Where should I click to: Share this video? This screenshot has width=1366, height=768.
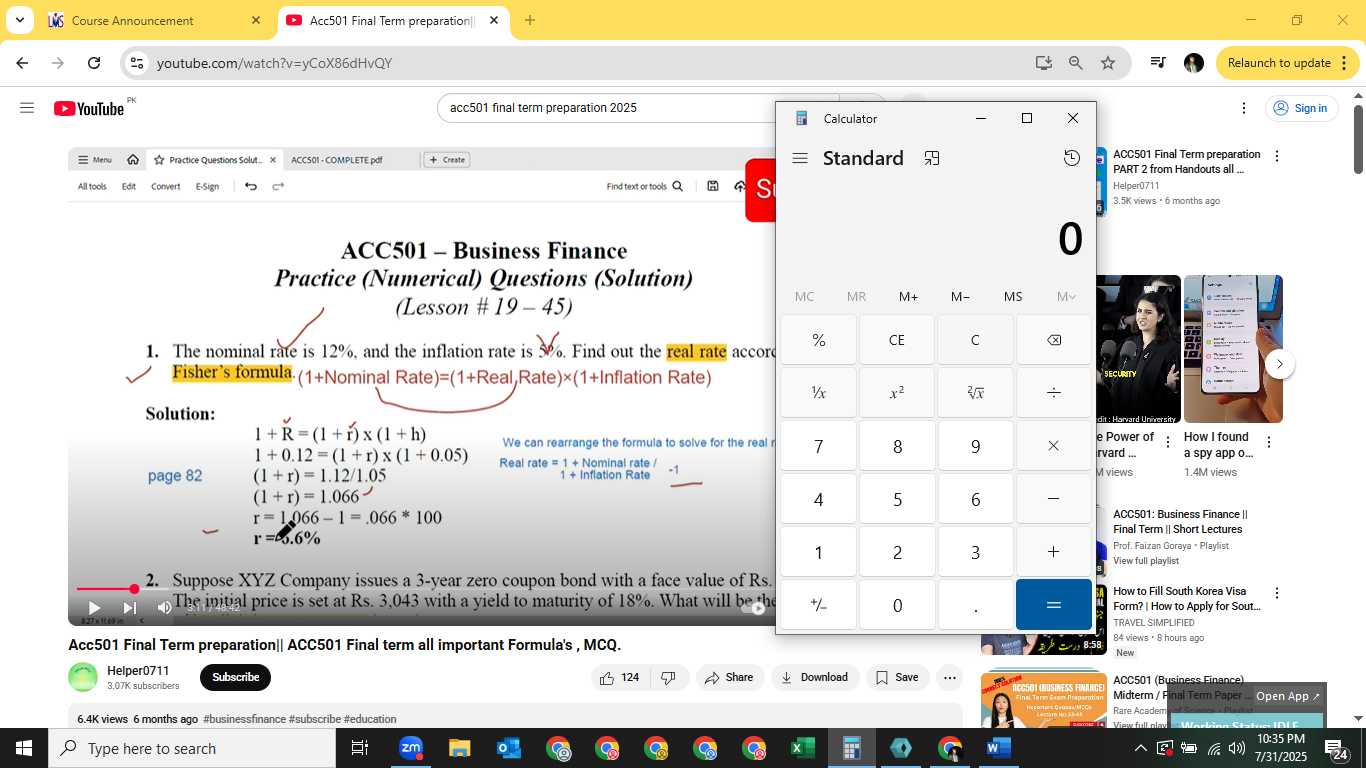[729, 677]
